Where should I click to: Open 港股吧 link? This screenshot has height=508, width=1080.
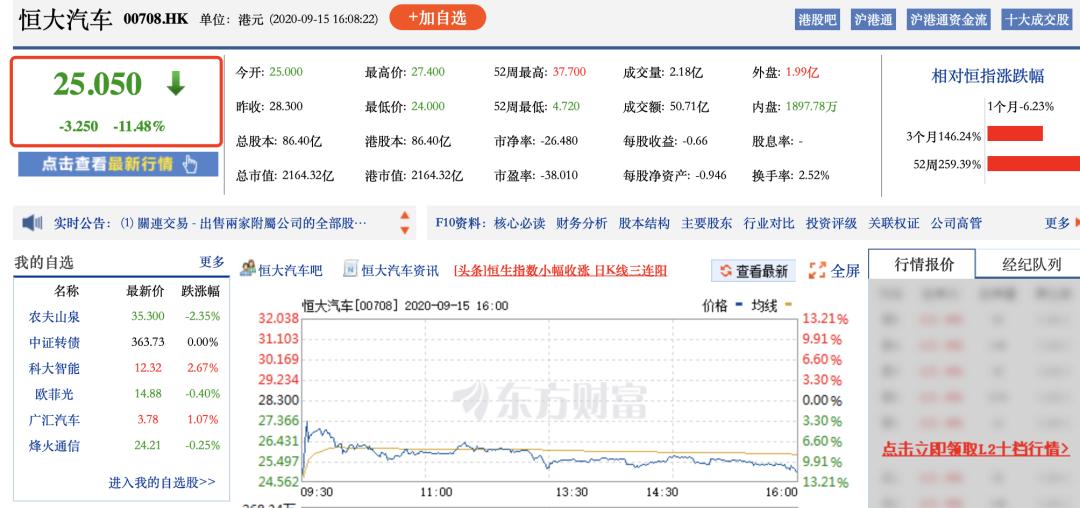click(x=818, y=19)
